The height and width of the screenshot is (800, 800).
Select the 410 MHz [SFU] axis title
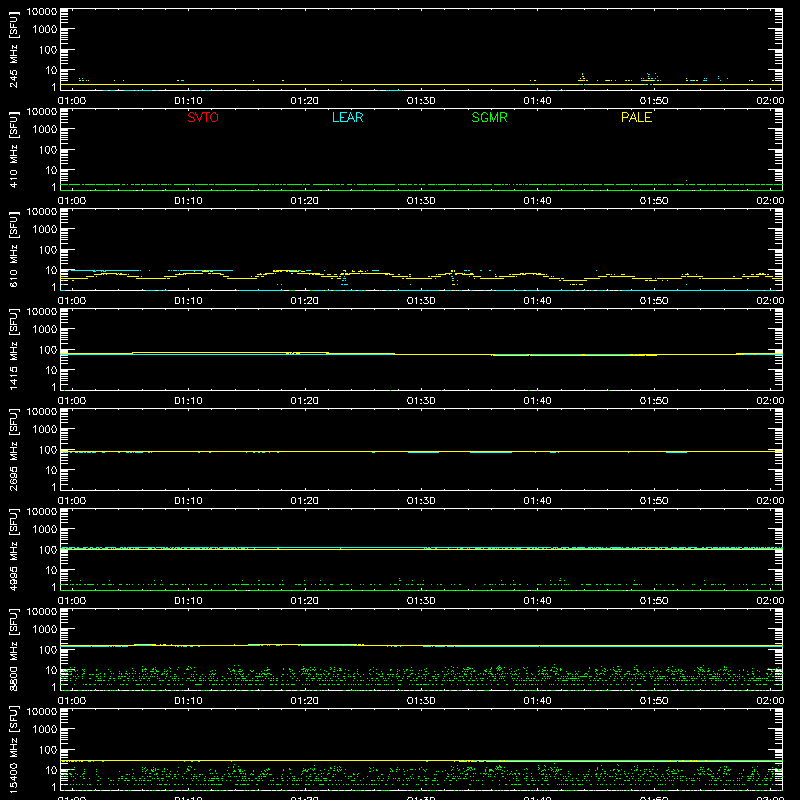(14, 150)
